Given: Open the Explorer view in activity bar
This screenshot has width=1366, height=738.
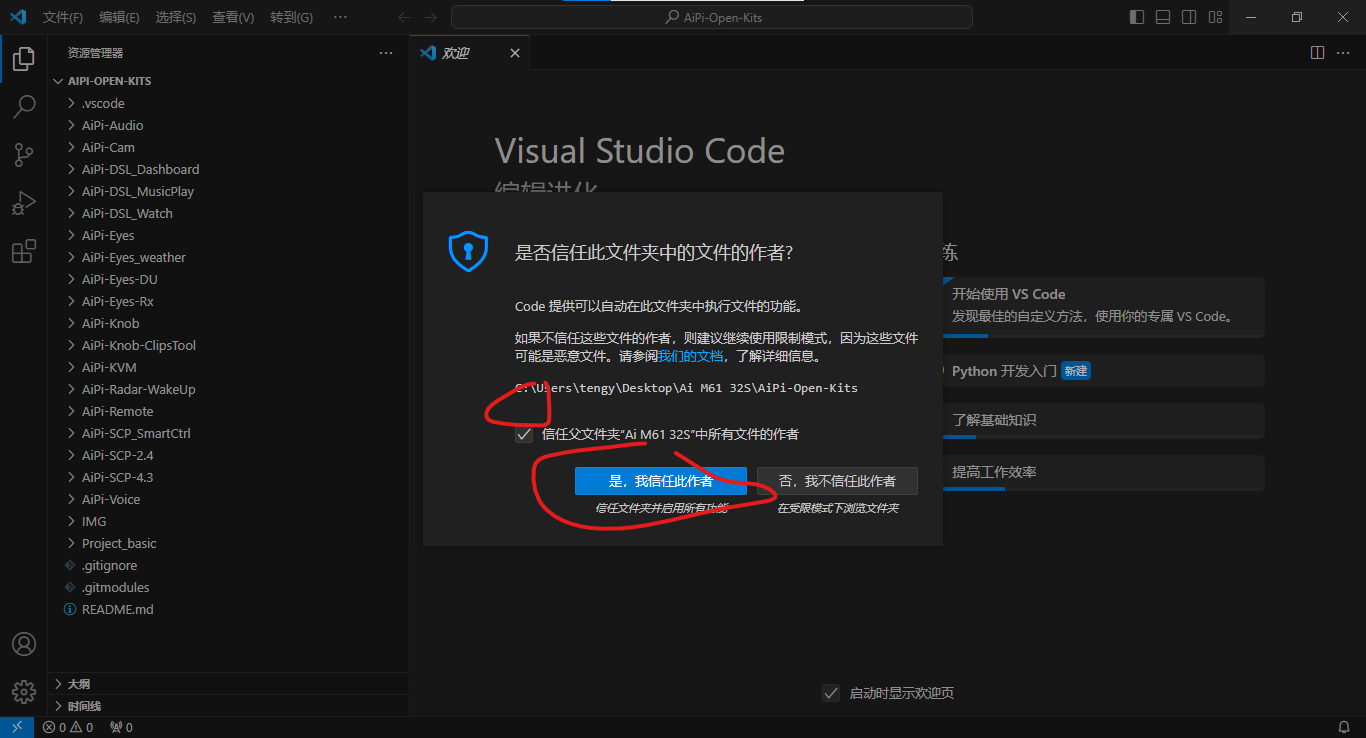Looking at the screenshot, I should [24, 60].
